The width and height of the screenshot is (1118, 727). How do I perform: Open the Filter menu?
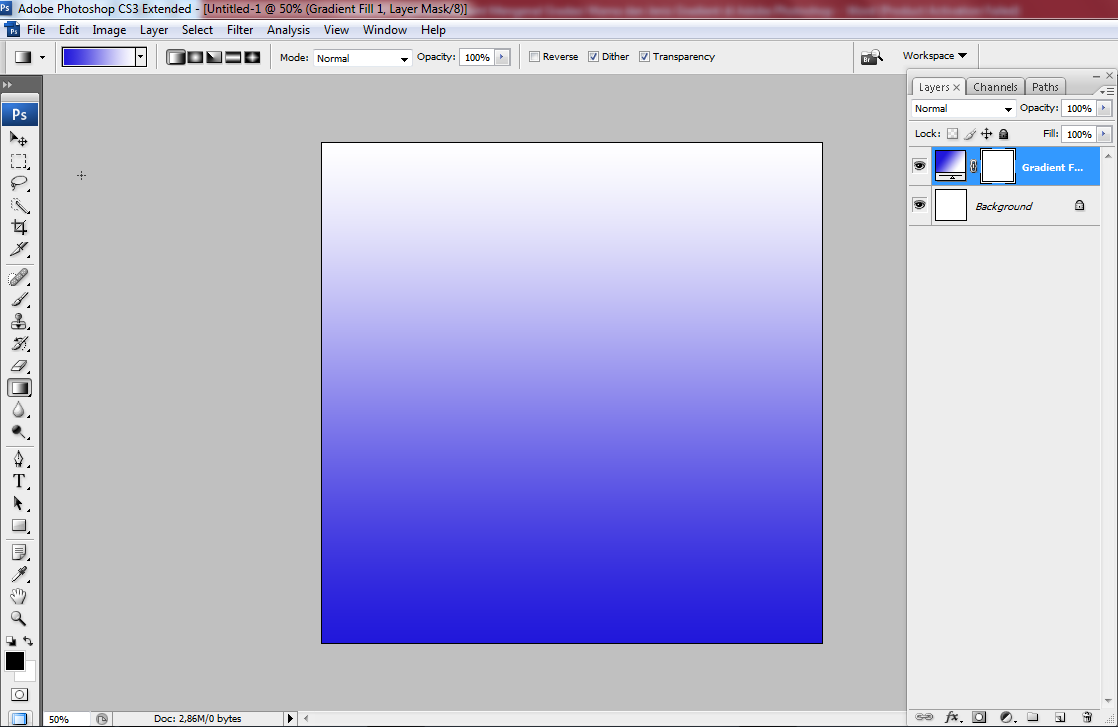pyautogui.click(x=240, y=29)
